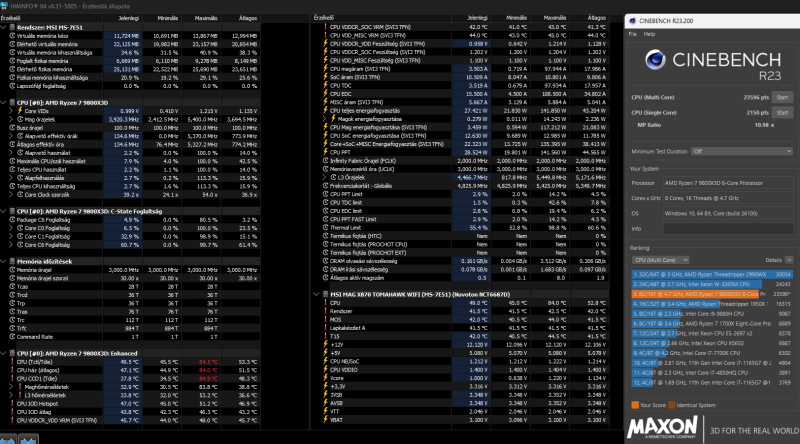Expand the Core C0 Foglaltság row
800x444 pixels.
[12, 228]
